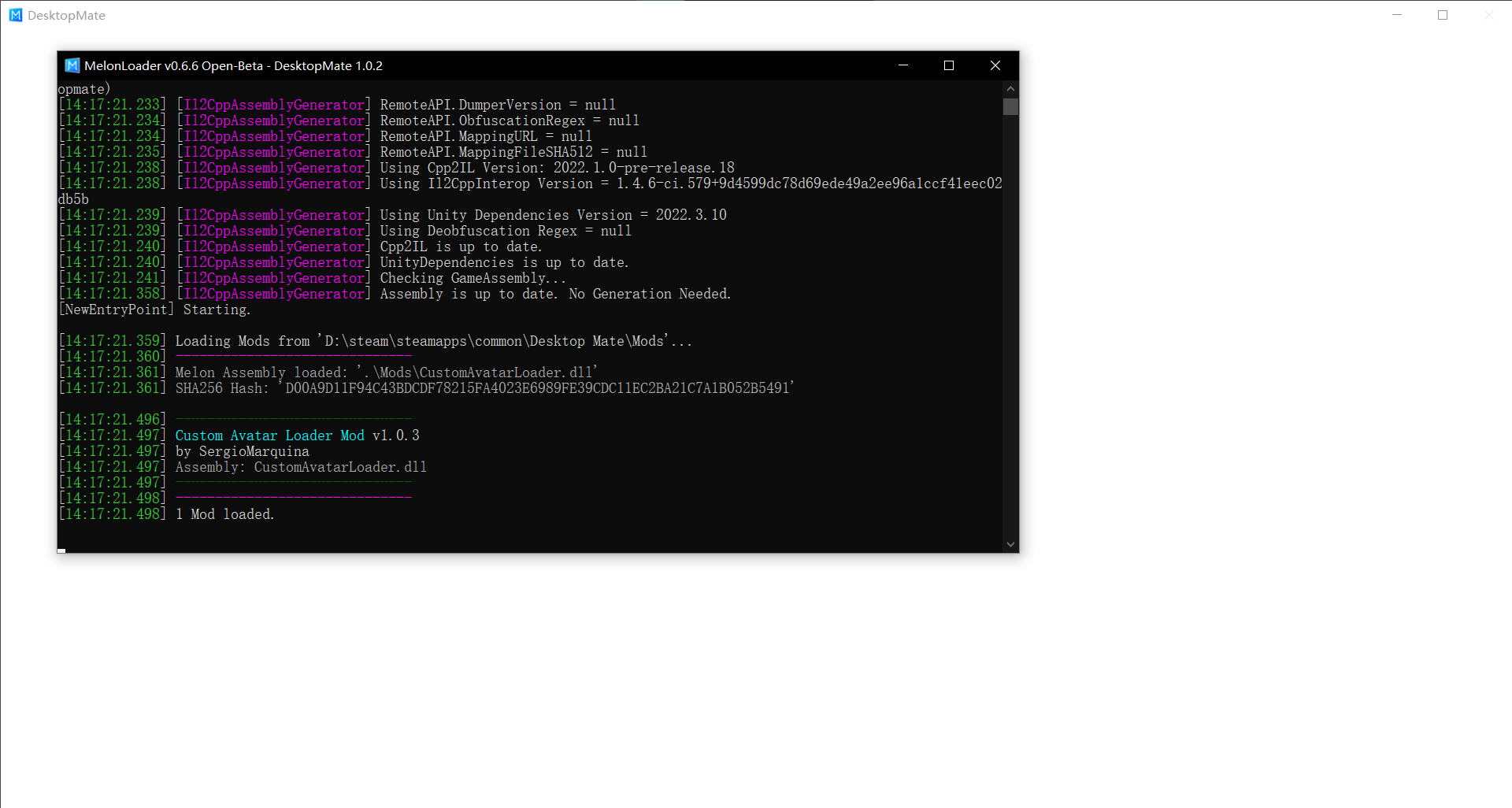
Task: Click the MelonLoader console window icon
Action: (x=72, y=65)
